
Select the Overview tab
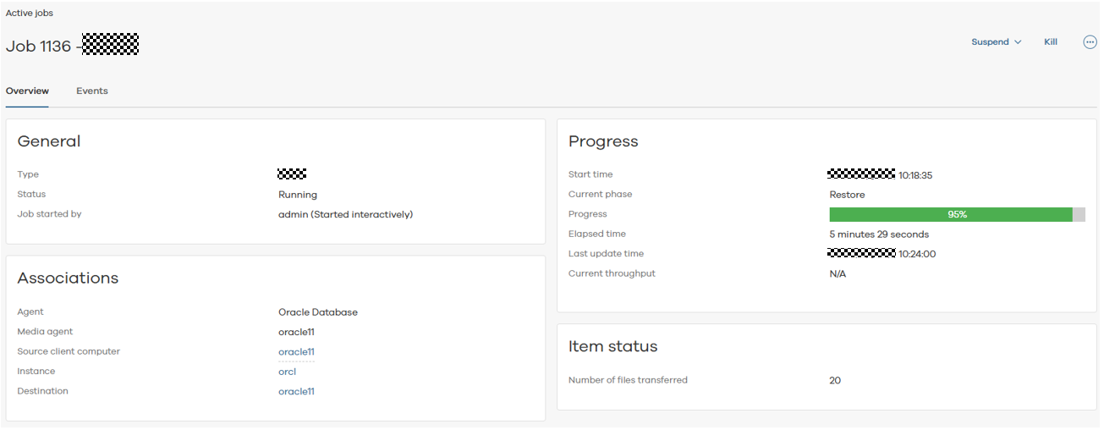tap(27, 91)
